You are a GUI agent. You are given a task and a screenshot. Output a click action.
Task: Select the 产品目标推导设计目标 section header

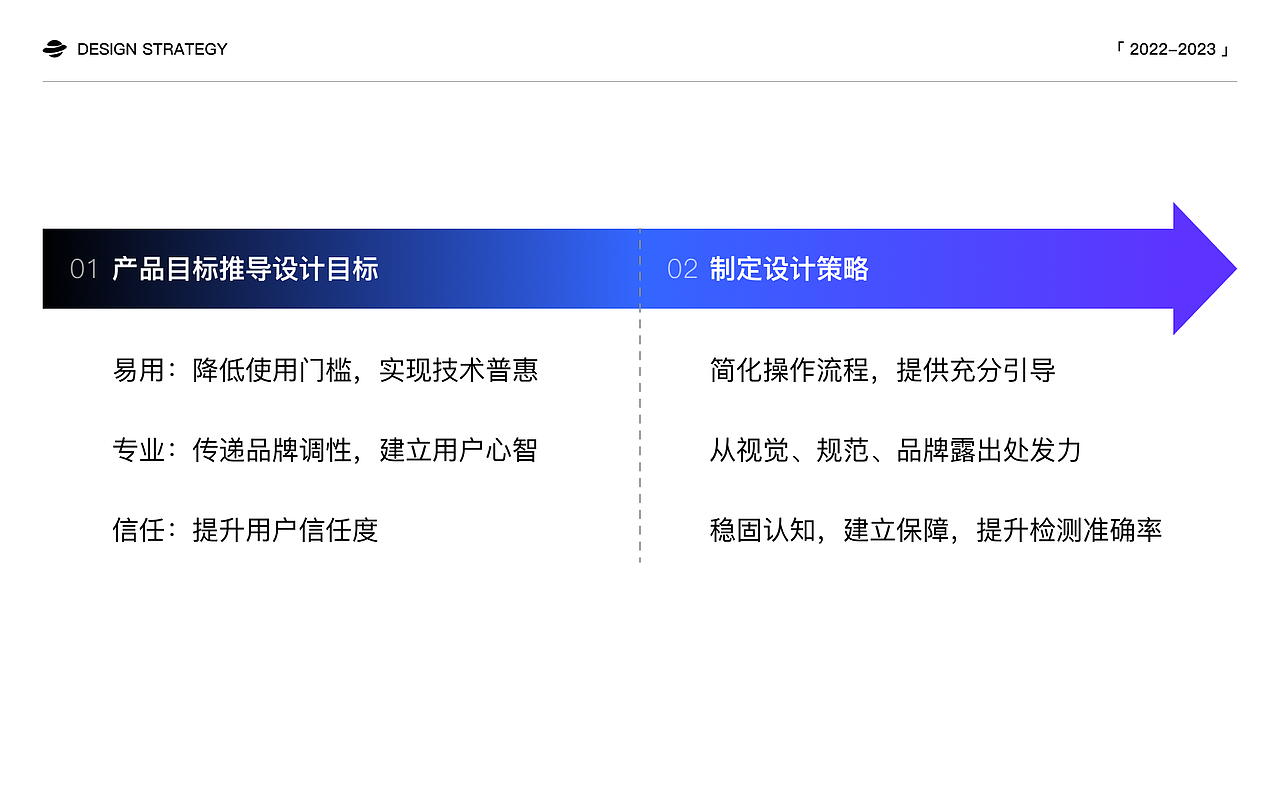click(x=247, y=269)
